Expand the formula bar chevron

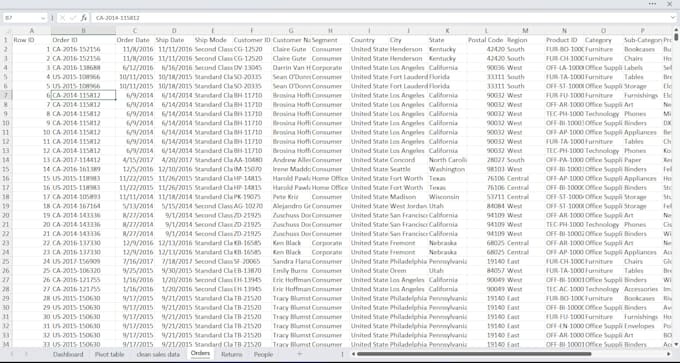pyautogui.click(x=673, y=18)
